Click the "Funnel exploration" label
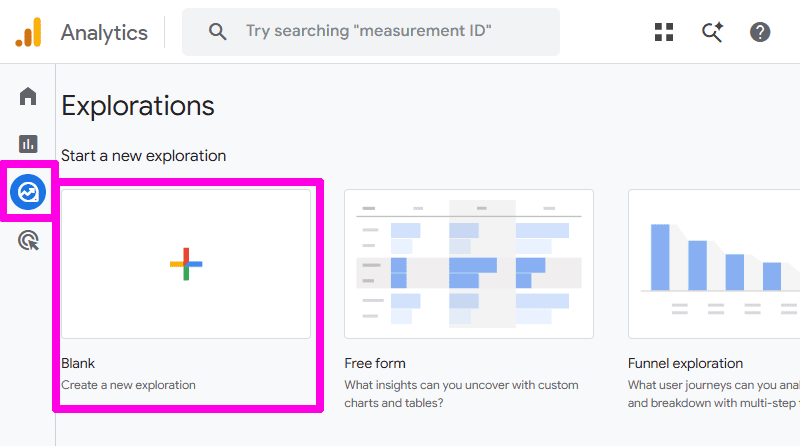Image resolution: width=800 pixels, height=446 pixels. coord(685,363)
